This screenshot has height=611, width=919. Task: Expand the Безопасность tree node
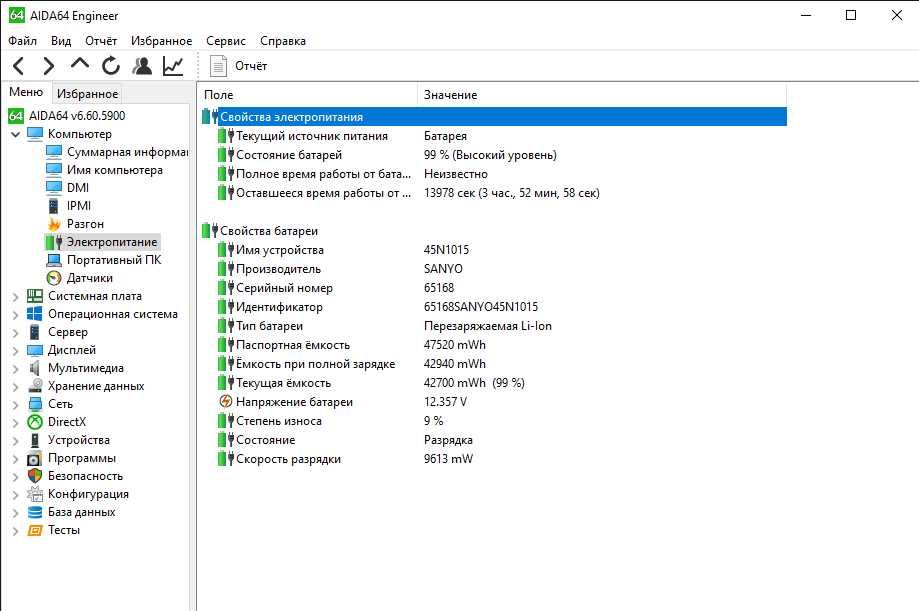click(x=16, y=477)
